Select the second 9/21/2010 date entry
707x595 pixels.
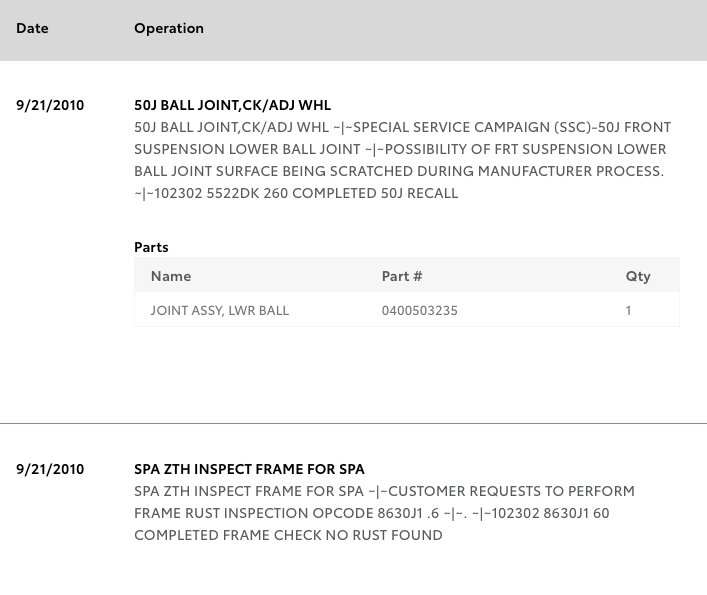point(50,469)
